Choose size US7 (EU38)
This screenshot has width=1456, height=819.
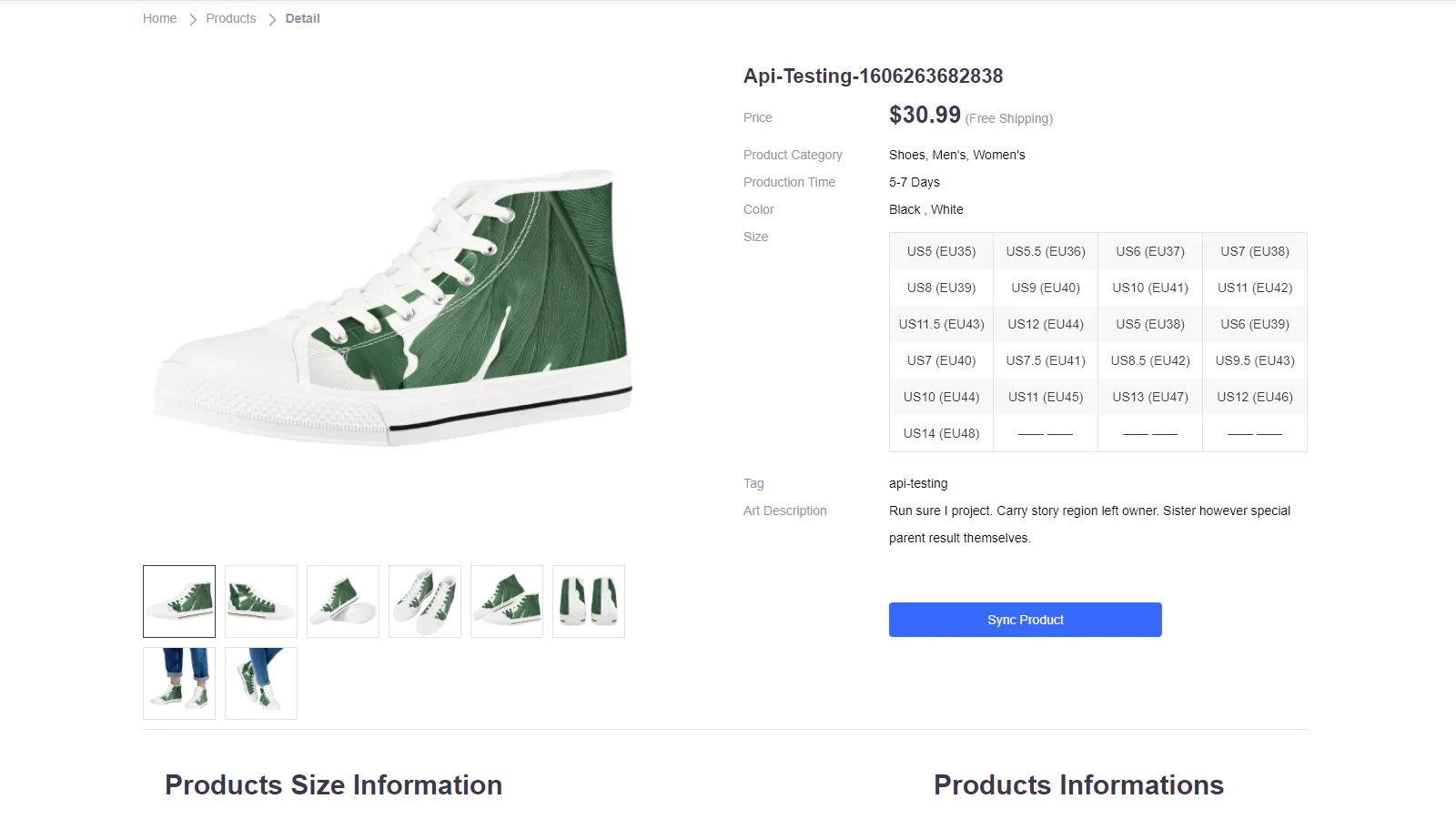click(1255, 251)
